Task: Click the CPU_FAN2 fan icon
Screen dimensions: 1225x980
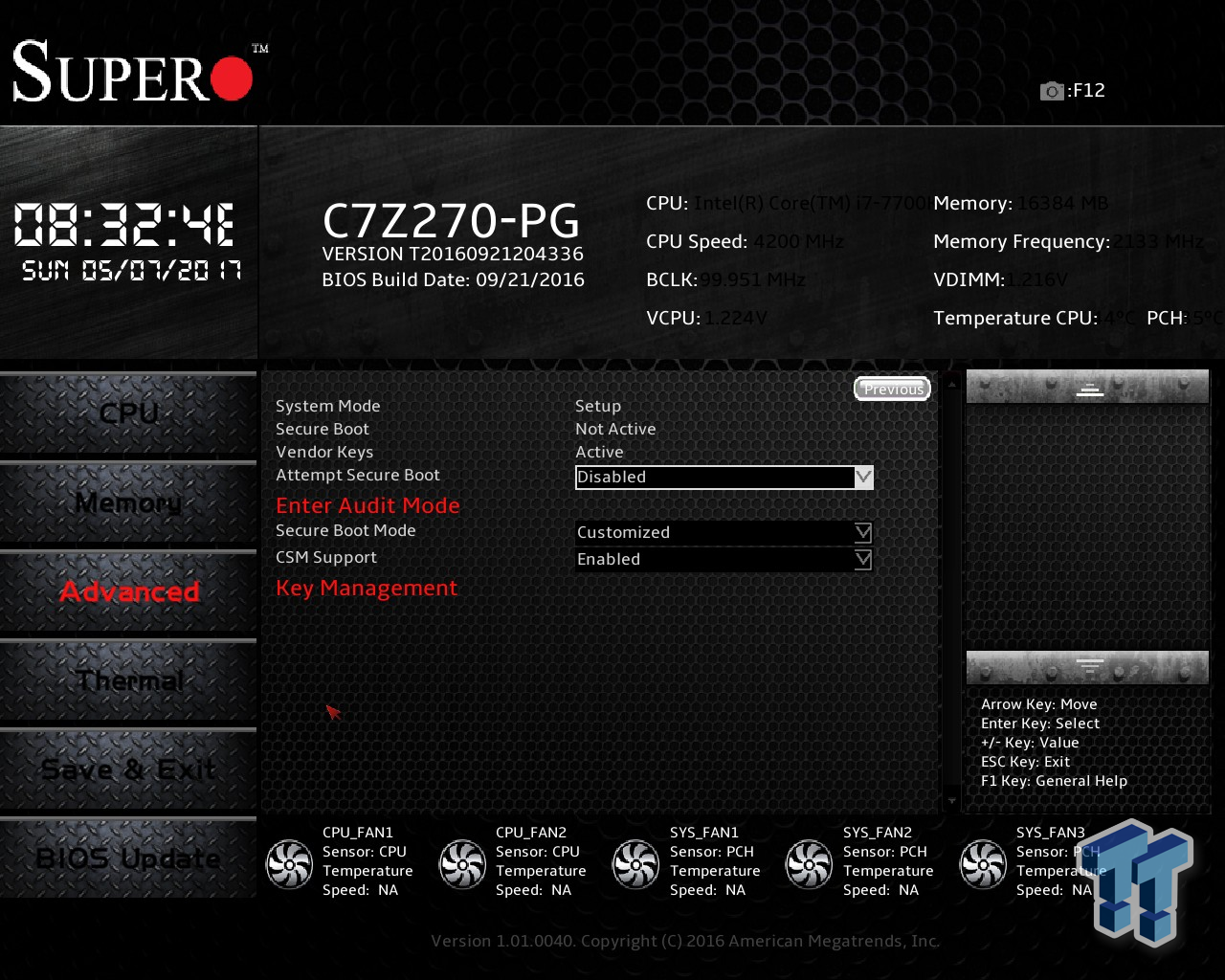Action: coord(462,863)
